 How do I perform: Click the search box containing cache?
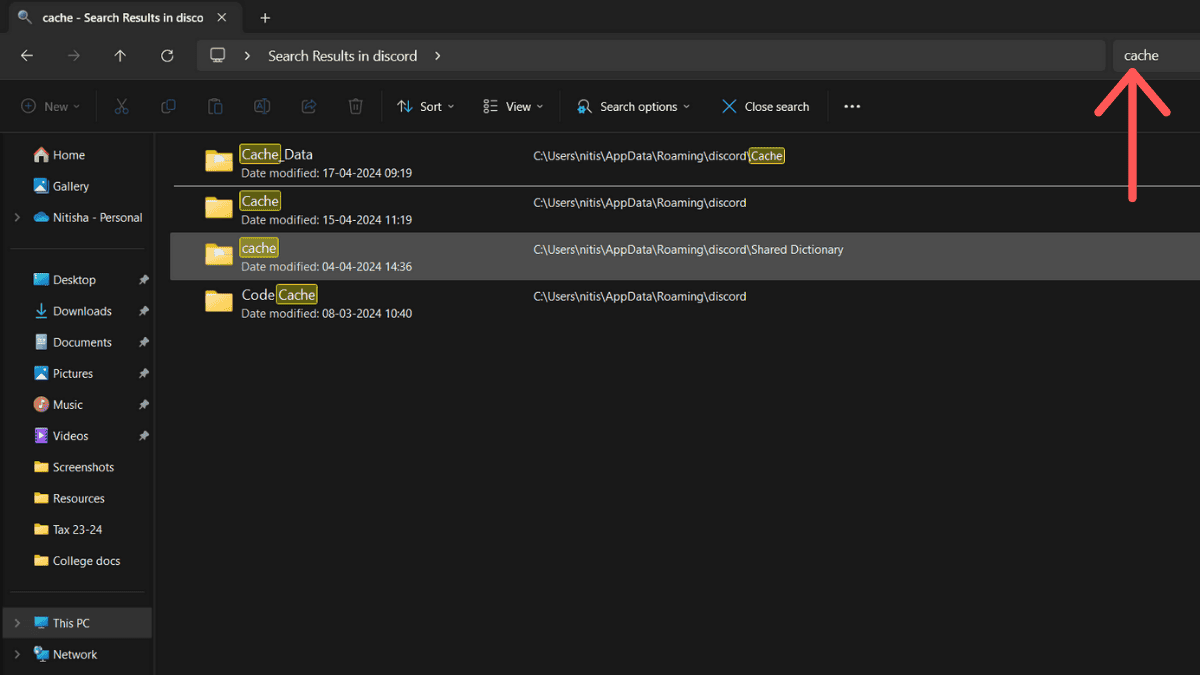(x=1156, y=56)
